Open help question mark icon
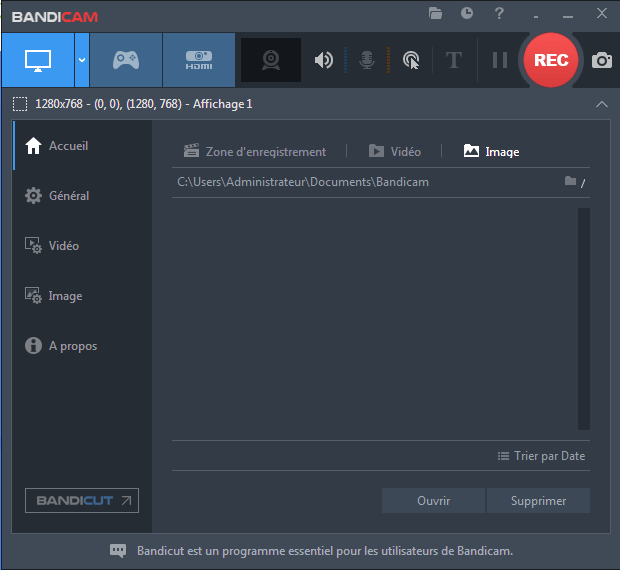The height and width of the screenshot is (575, 620). pyautogui.click(x=499, y=13)
